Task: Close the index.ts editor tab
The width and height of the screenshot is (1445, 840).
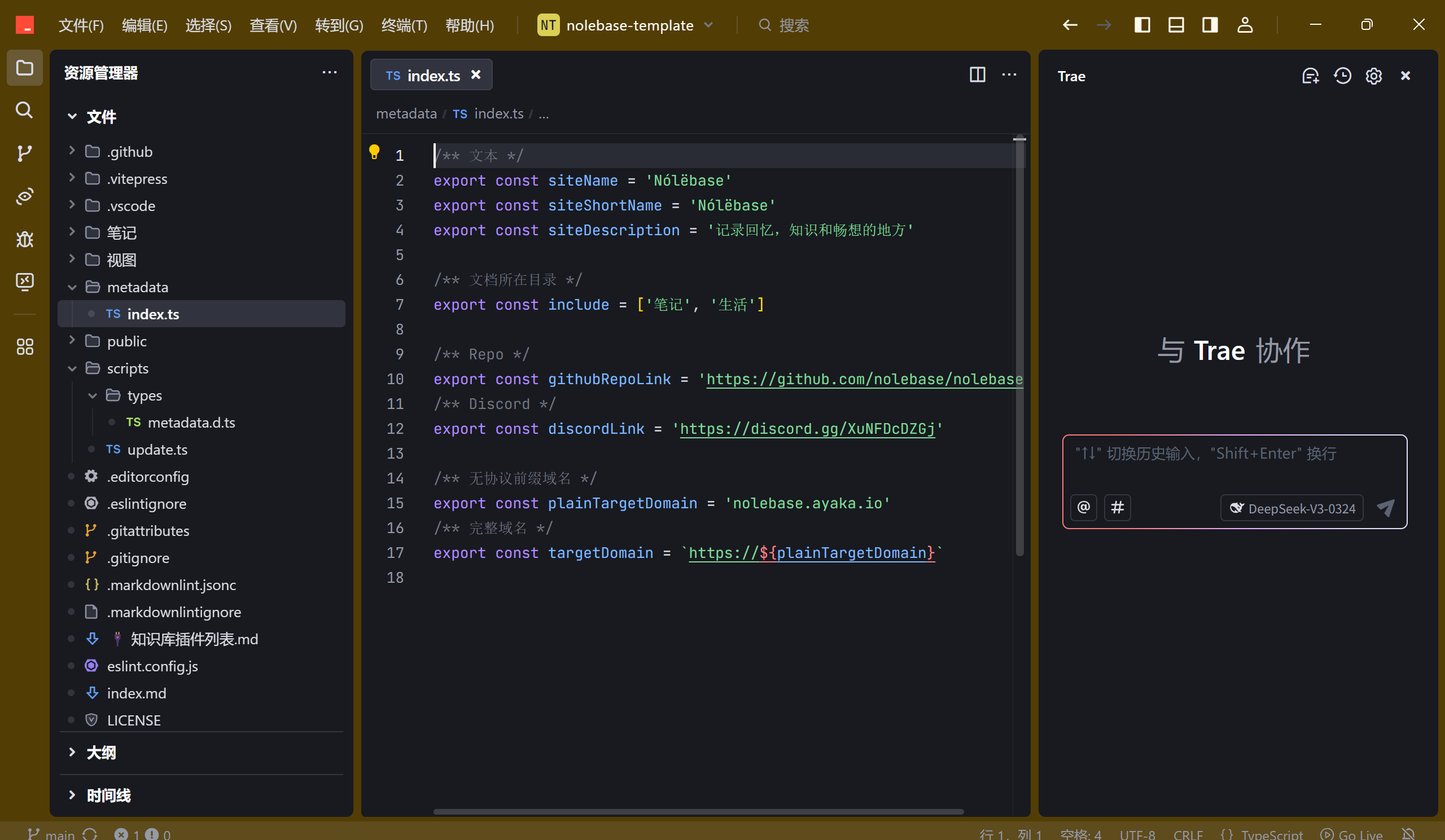Action: click(475, 75)
